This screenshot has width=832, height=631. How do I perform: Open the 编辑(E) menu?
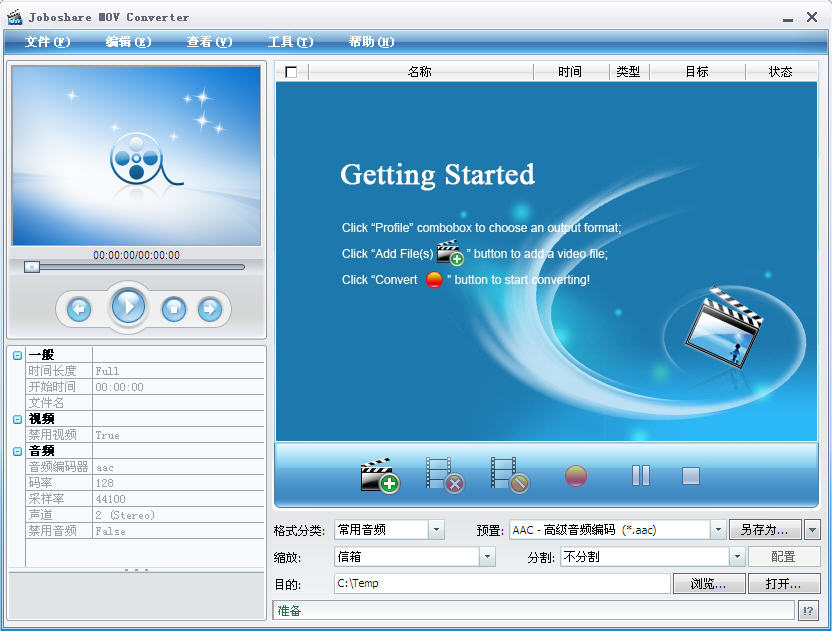point(128,41)
